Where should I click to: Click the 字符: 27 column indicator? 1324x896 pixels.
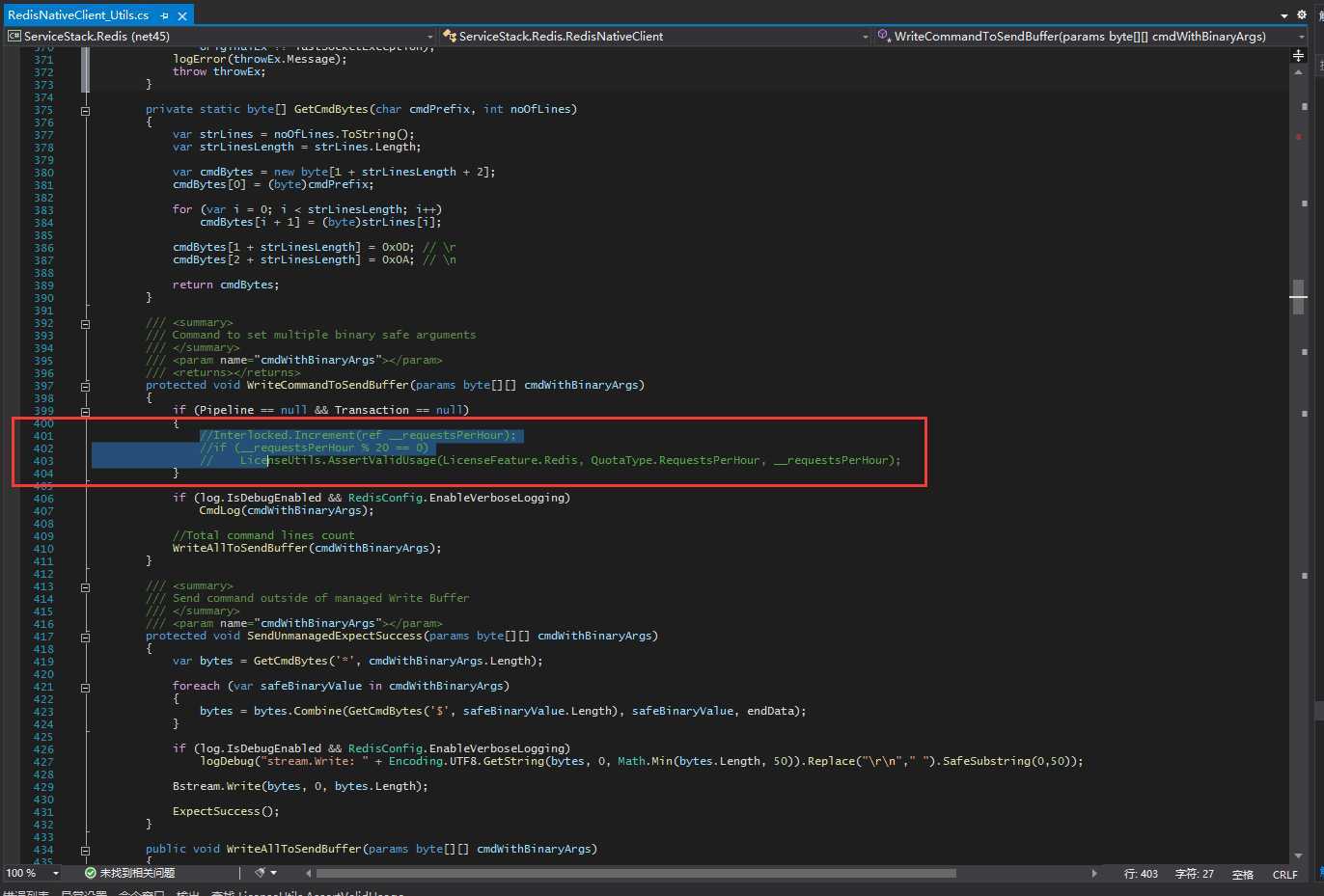(x=1195, y=874)
